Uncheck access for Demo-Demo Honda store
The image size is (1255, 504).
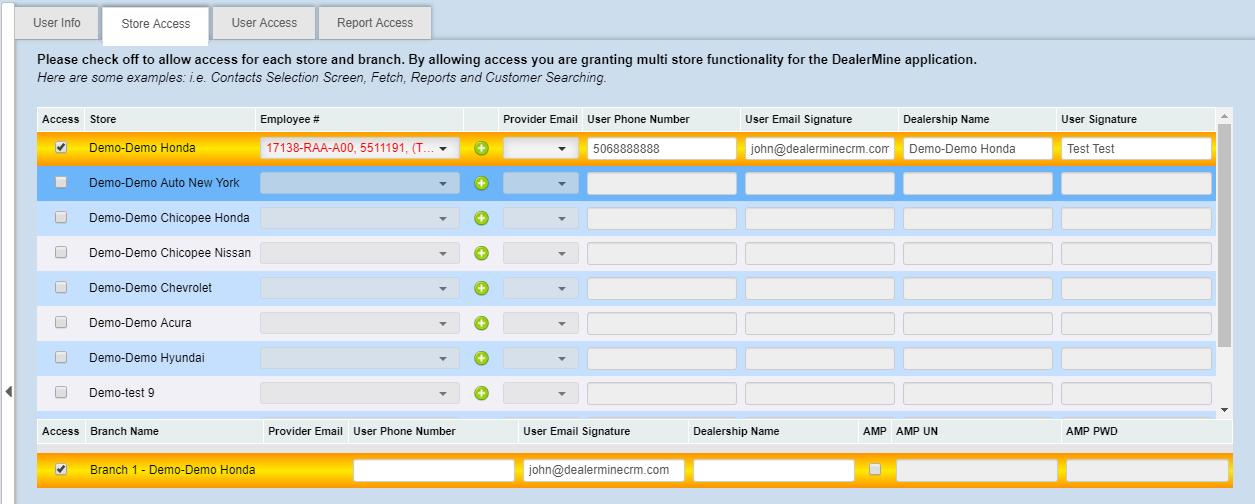click(x=61, y=148)
